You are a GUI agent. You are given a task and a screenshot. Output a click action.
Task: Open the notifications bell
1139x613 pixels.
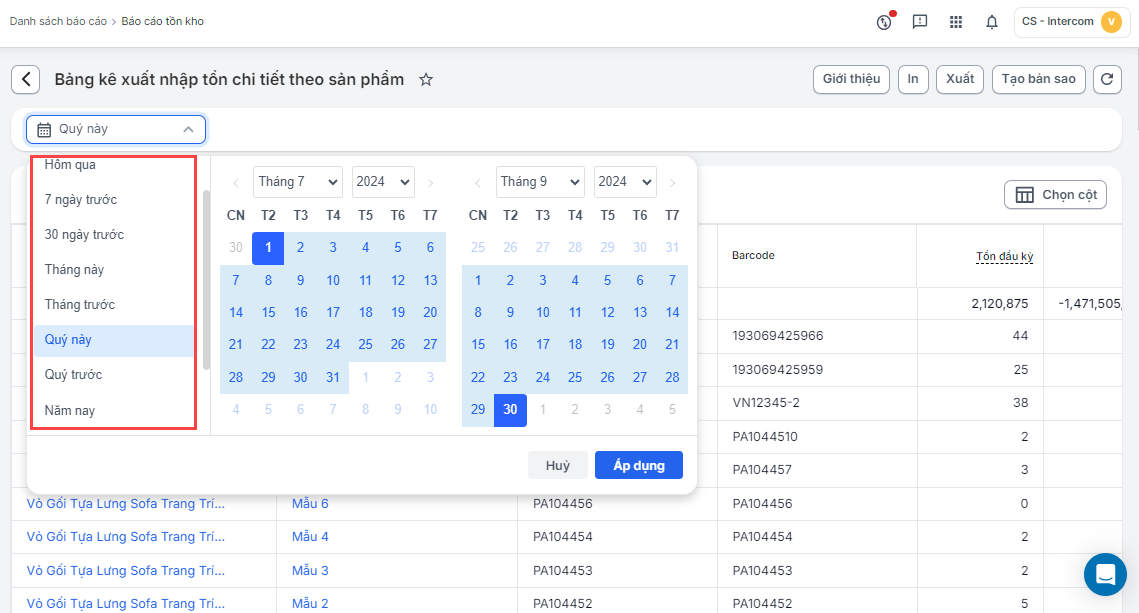tap(992, 22)
